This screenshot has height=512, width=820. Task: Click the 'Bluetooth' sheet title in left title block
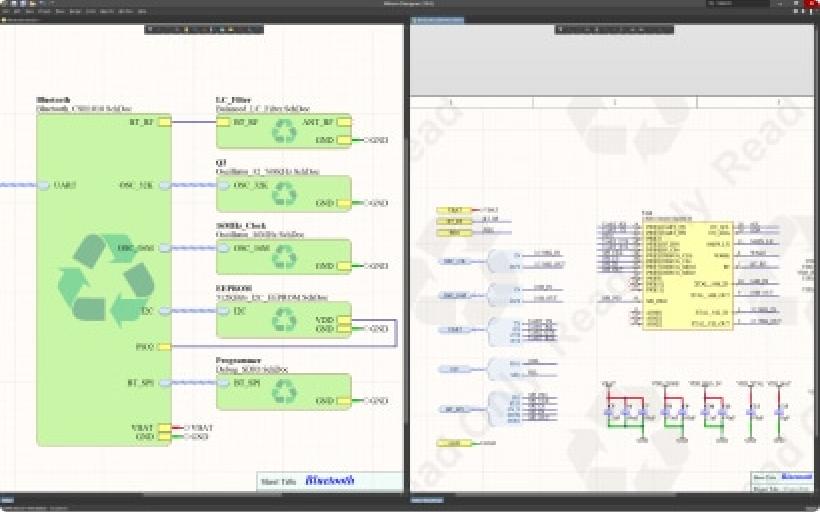point(329,480)
